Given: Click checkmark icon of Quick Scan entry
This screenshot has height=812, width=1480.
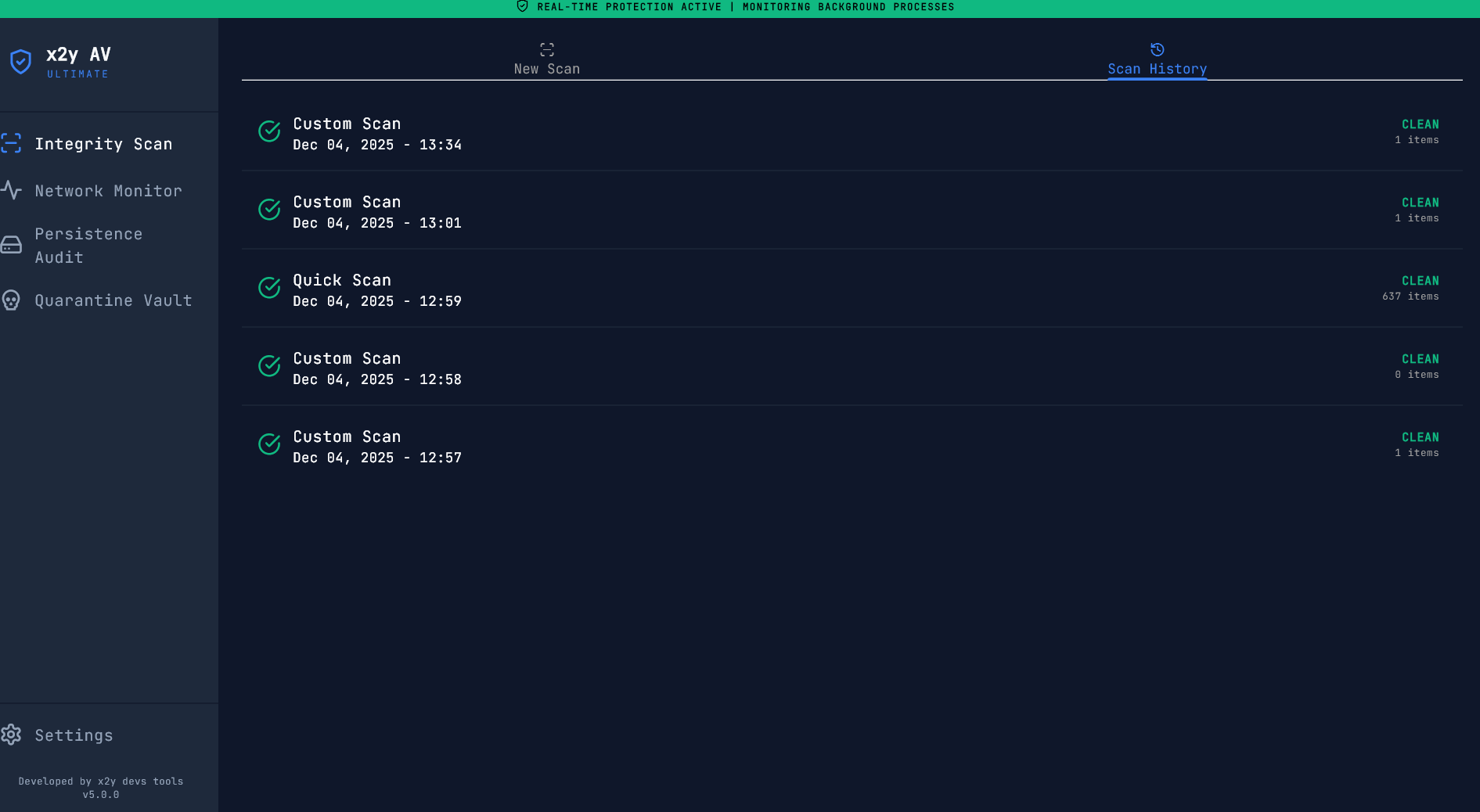Looking at the screenshot, I should tap(269, 288).
